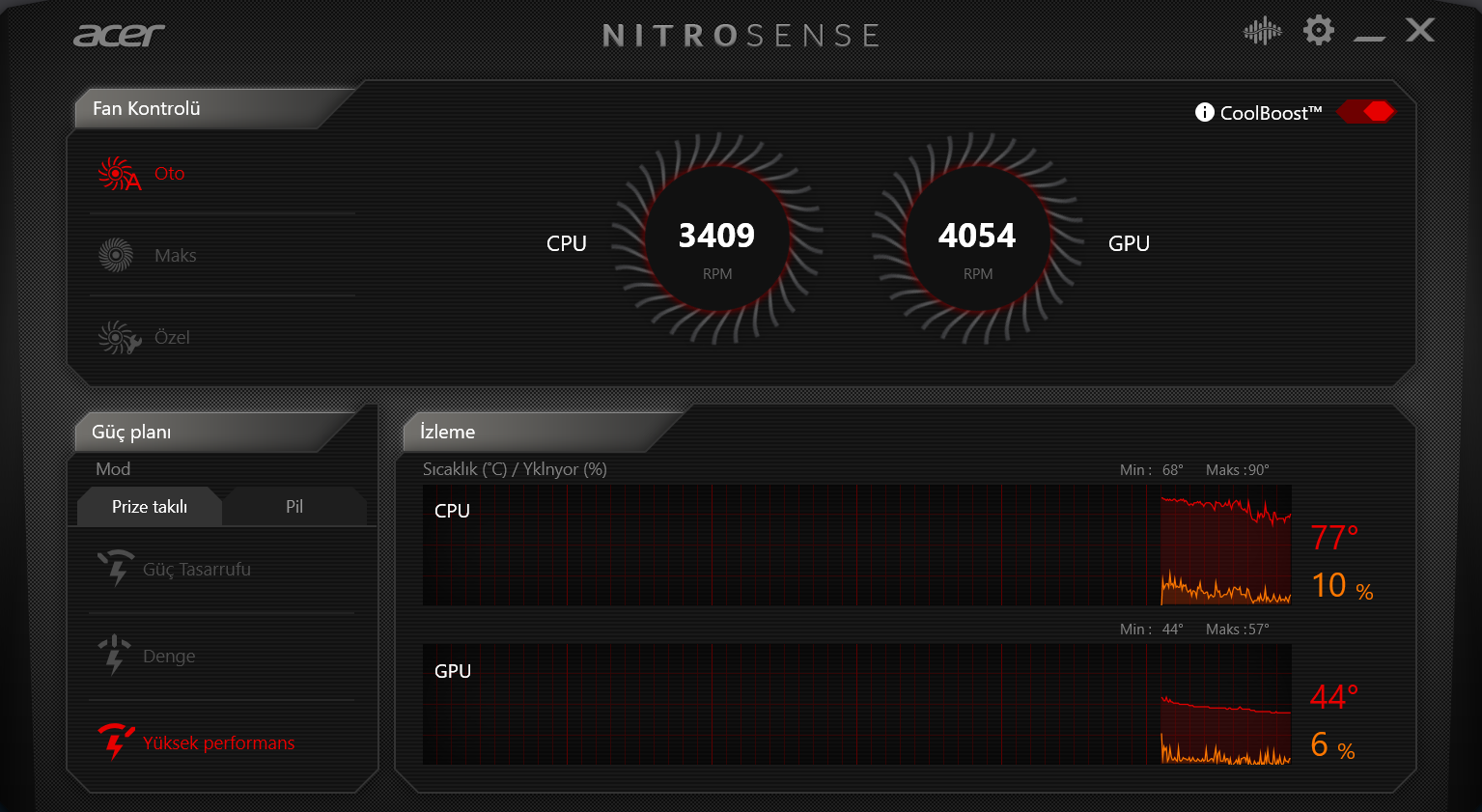This screenshot has height=812, width=1482.
Task: Click the Acer logo
Action: coord(119,35)
